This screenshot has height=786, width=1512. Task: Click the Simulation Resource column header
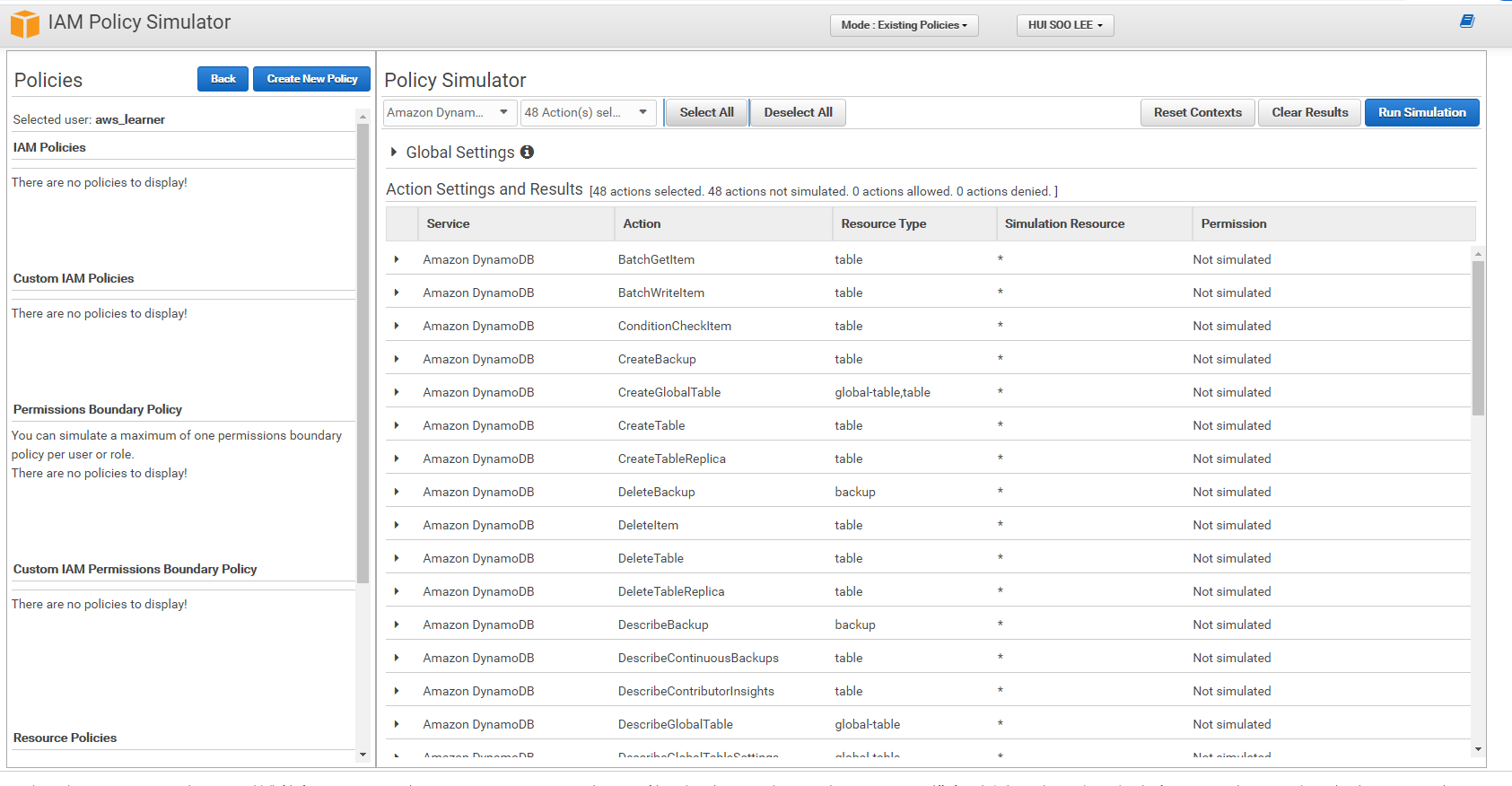[1094, 223]
